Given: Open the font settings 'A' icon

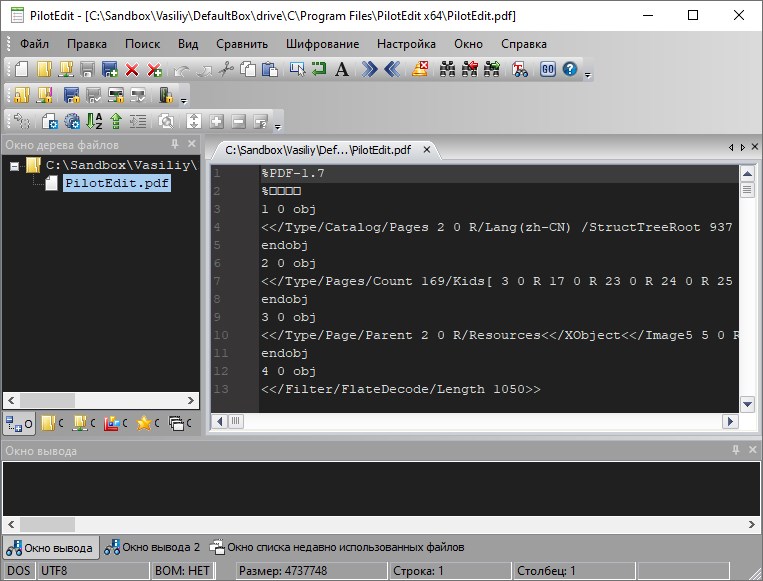Looking at the screenshot, I should click(x=342, y=69).
